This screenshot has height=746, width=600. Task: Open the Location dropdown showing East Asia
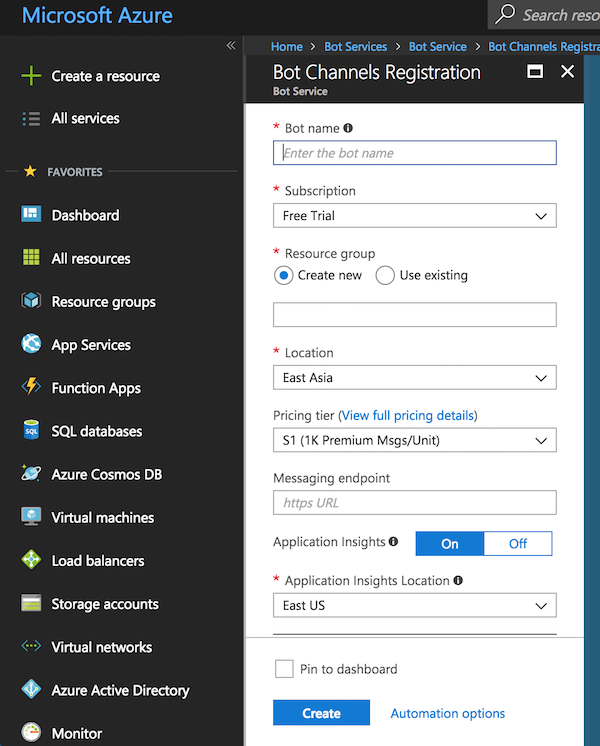click(414, 377)
